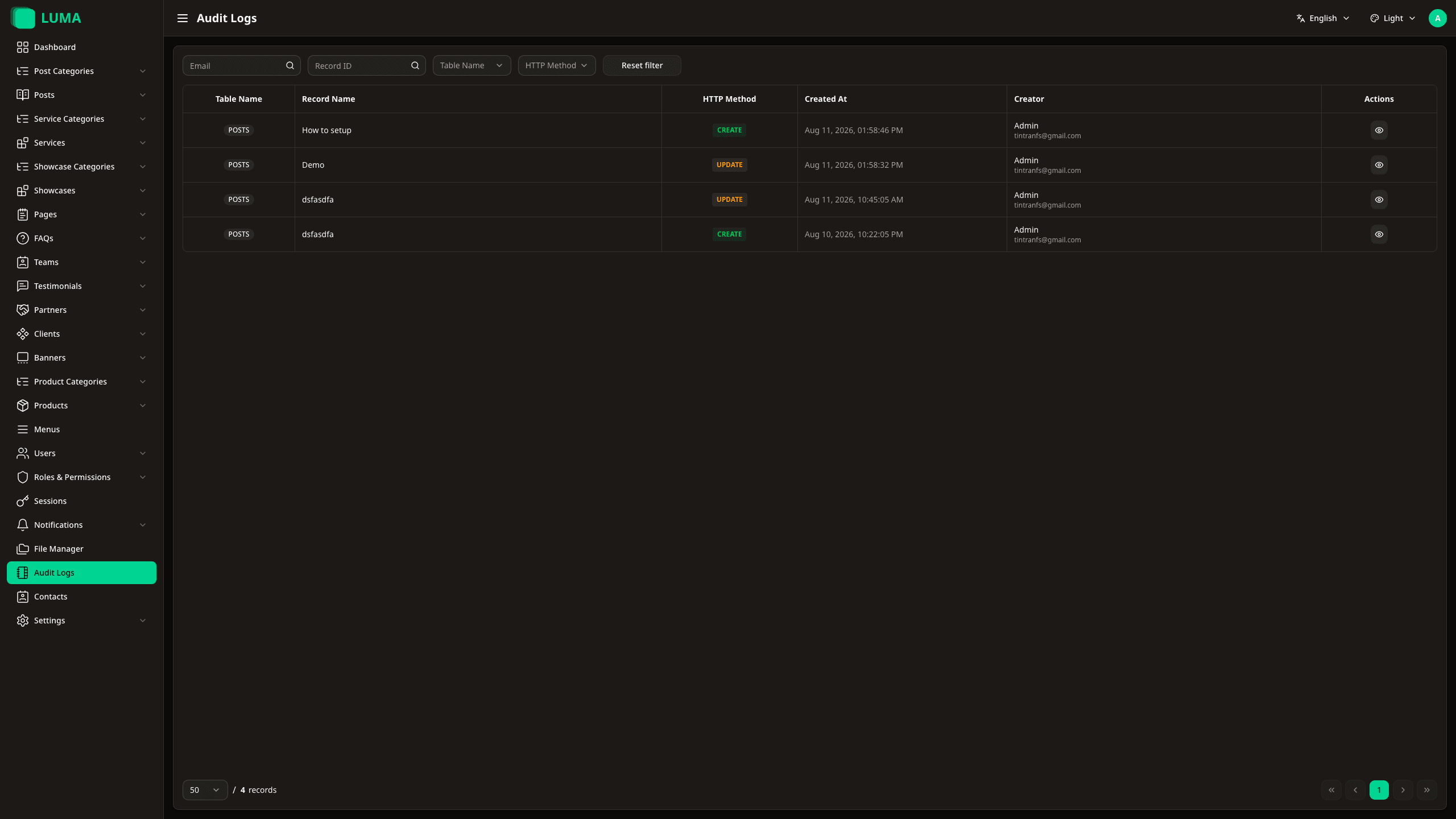View details of 'Demo' update log
This screenshot has width=1456, height=819.
pos(1379,165)
